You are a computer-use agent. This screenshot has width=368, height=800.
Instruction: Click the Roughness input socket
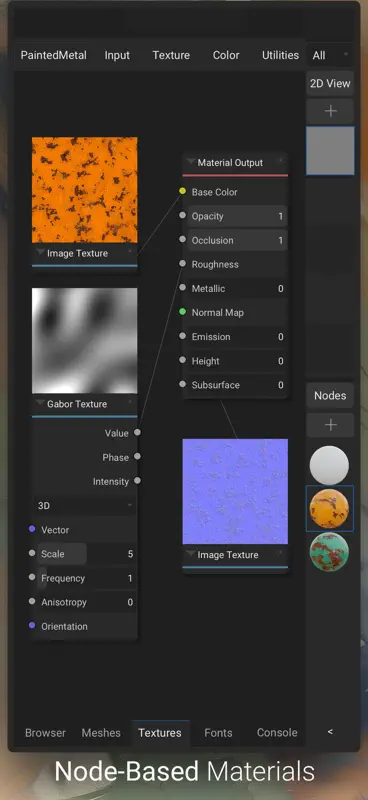click(x=183, y=264)
